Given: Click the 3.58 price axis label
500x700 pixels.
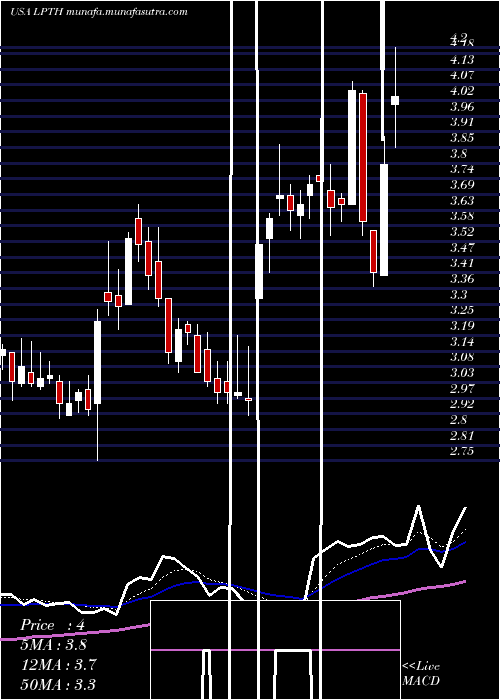Looking at the screenshot, I should [x=462, y=216].
